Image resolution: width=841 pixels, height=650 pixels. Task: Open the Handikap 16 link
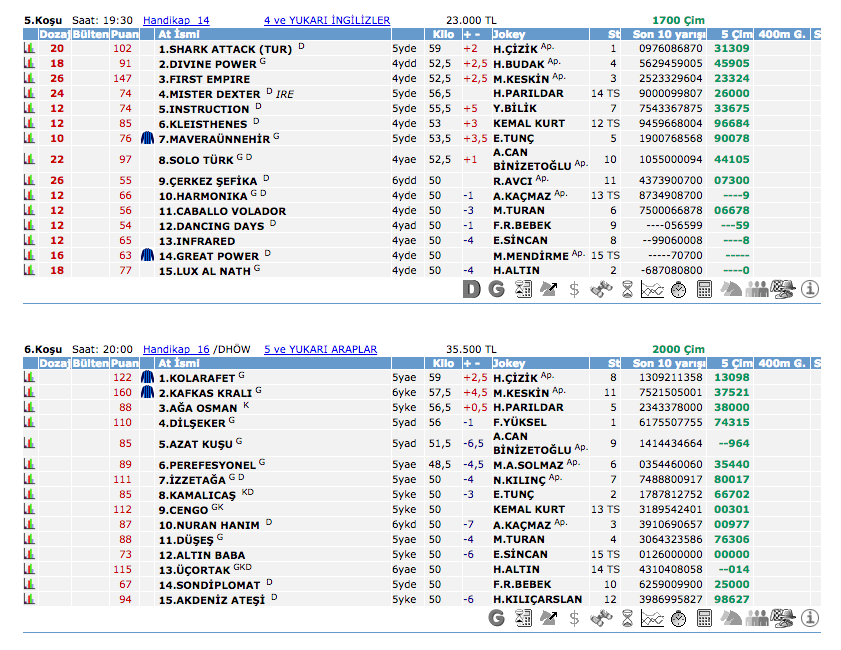(176, 349)
